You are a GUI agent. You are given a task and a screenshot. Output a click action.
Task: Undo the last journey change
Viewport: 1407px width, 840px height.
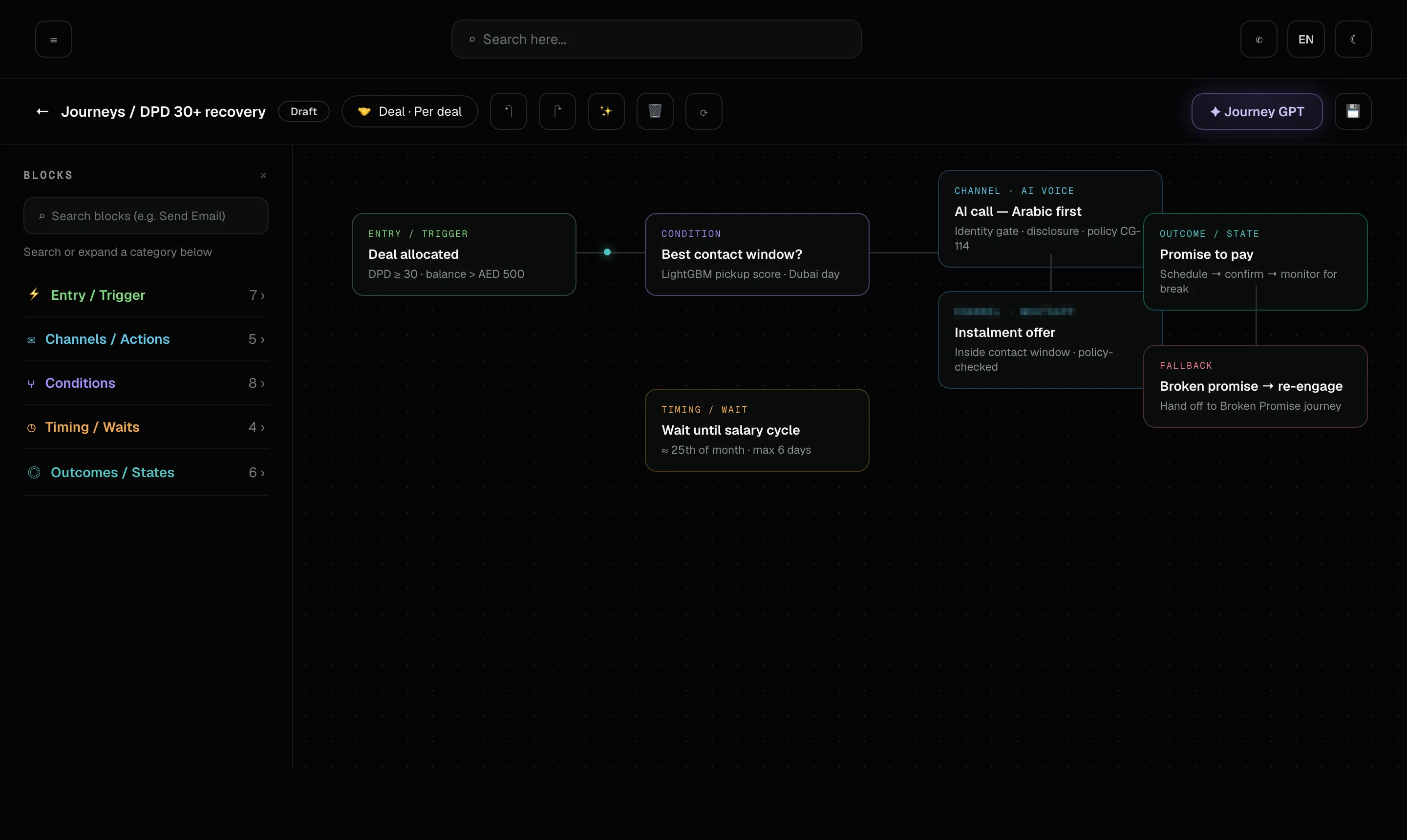[x=509, y=111]
